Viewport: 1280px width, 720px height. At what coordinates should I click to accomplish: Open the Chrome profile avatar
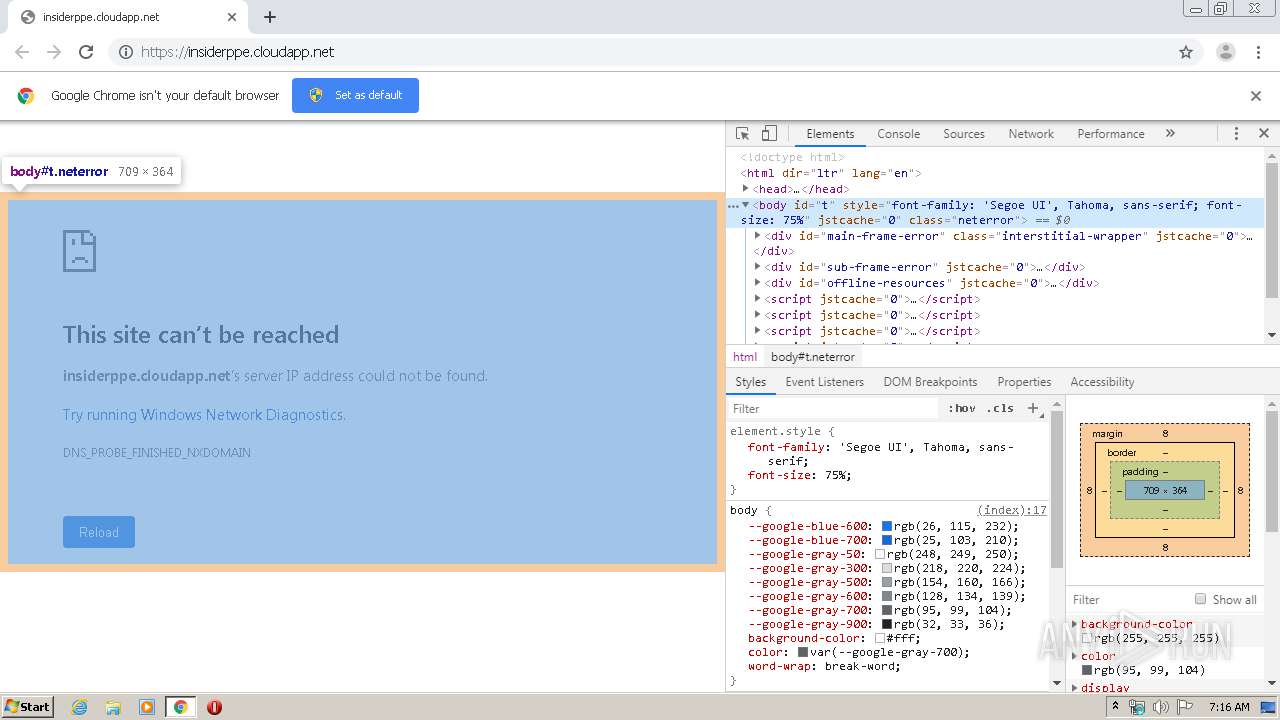[x=1225, y=52]
